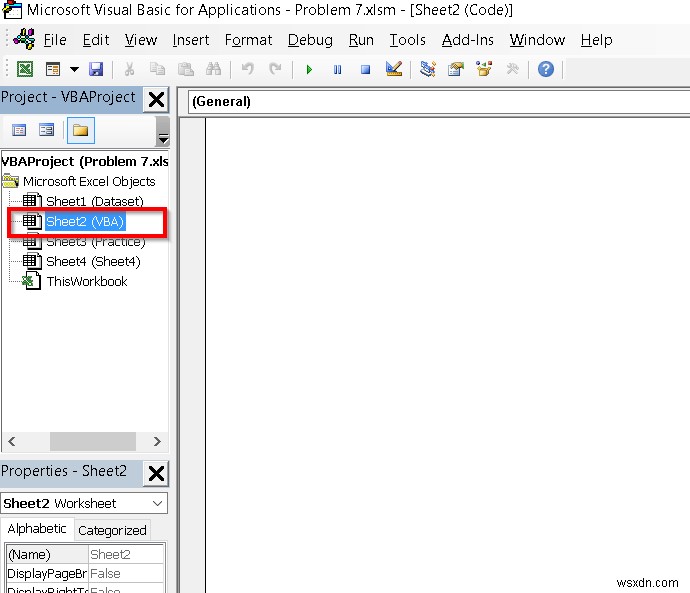690x593 pixels.
Task: Toggle Design Mode icon
Action: (393, 69)
